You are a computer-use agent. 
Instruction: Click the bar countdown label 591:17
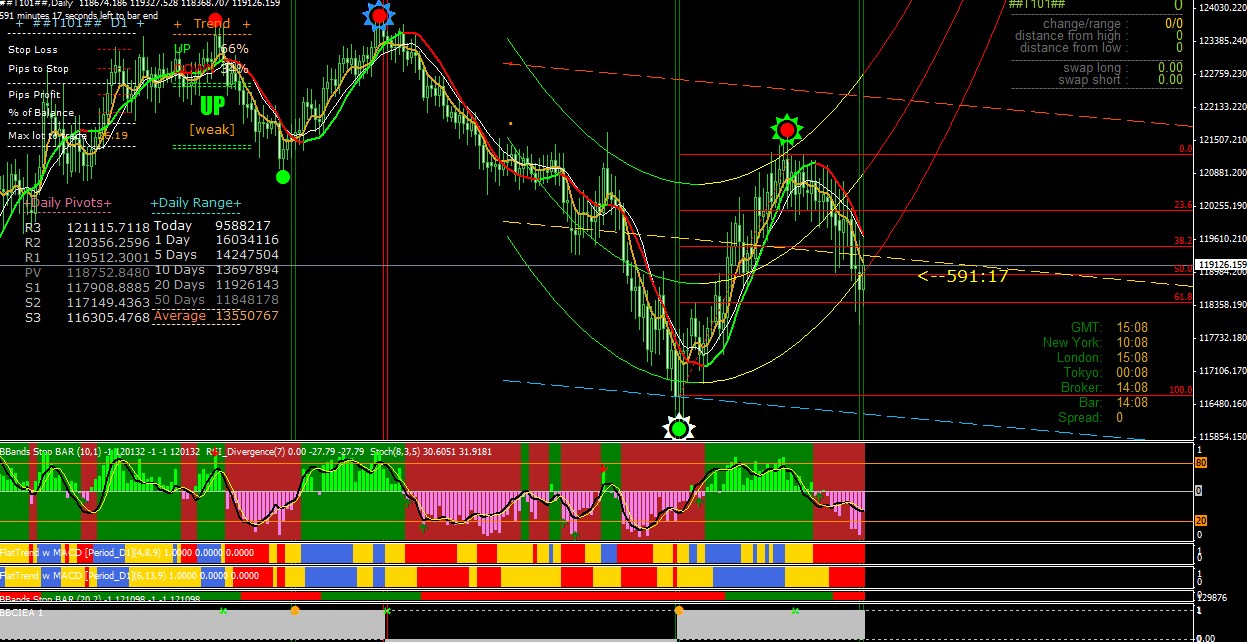point(962,276)
